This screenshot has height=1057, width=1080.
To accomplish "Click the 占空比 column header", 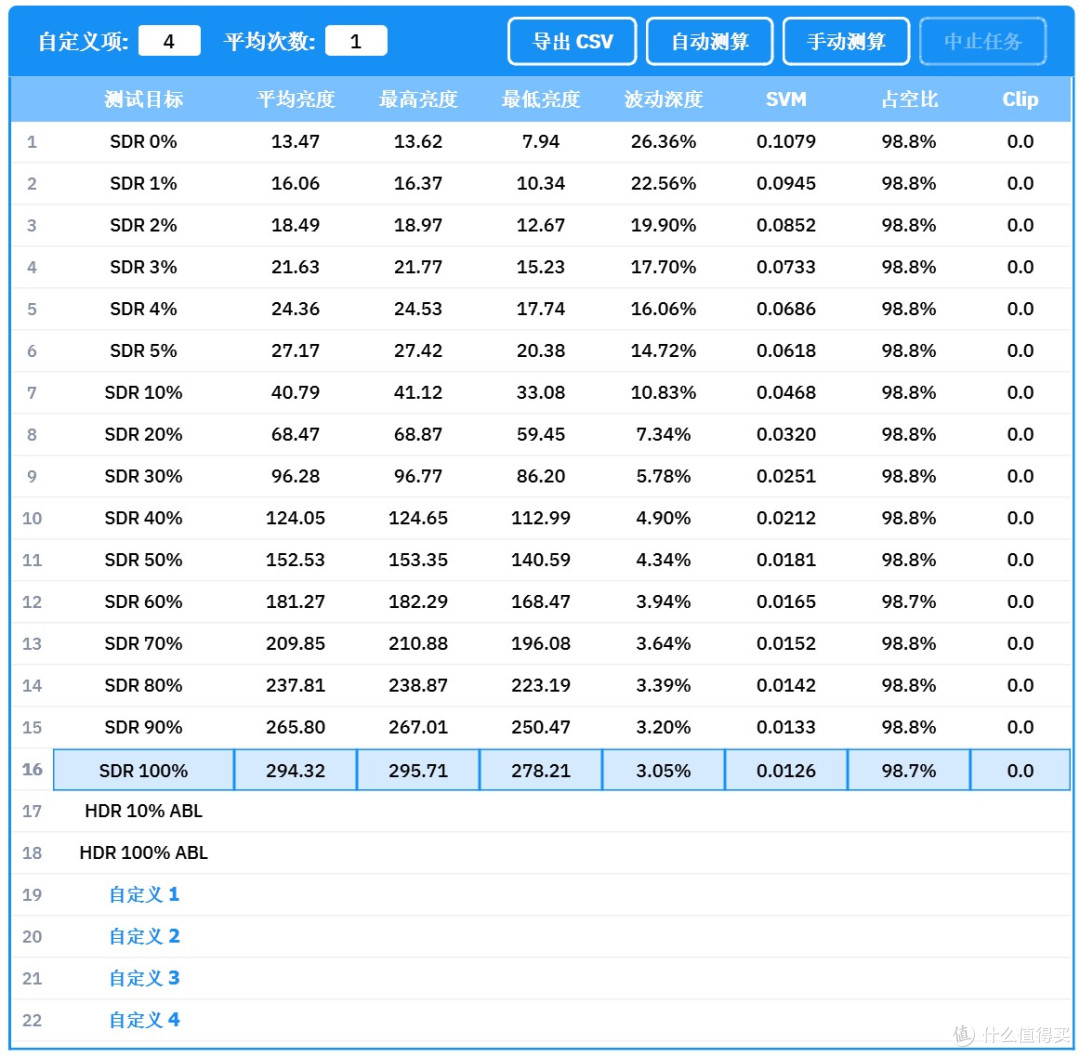I will [x=909, y=99].
